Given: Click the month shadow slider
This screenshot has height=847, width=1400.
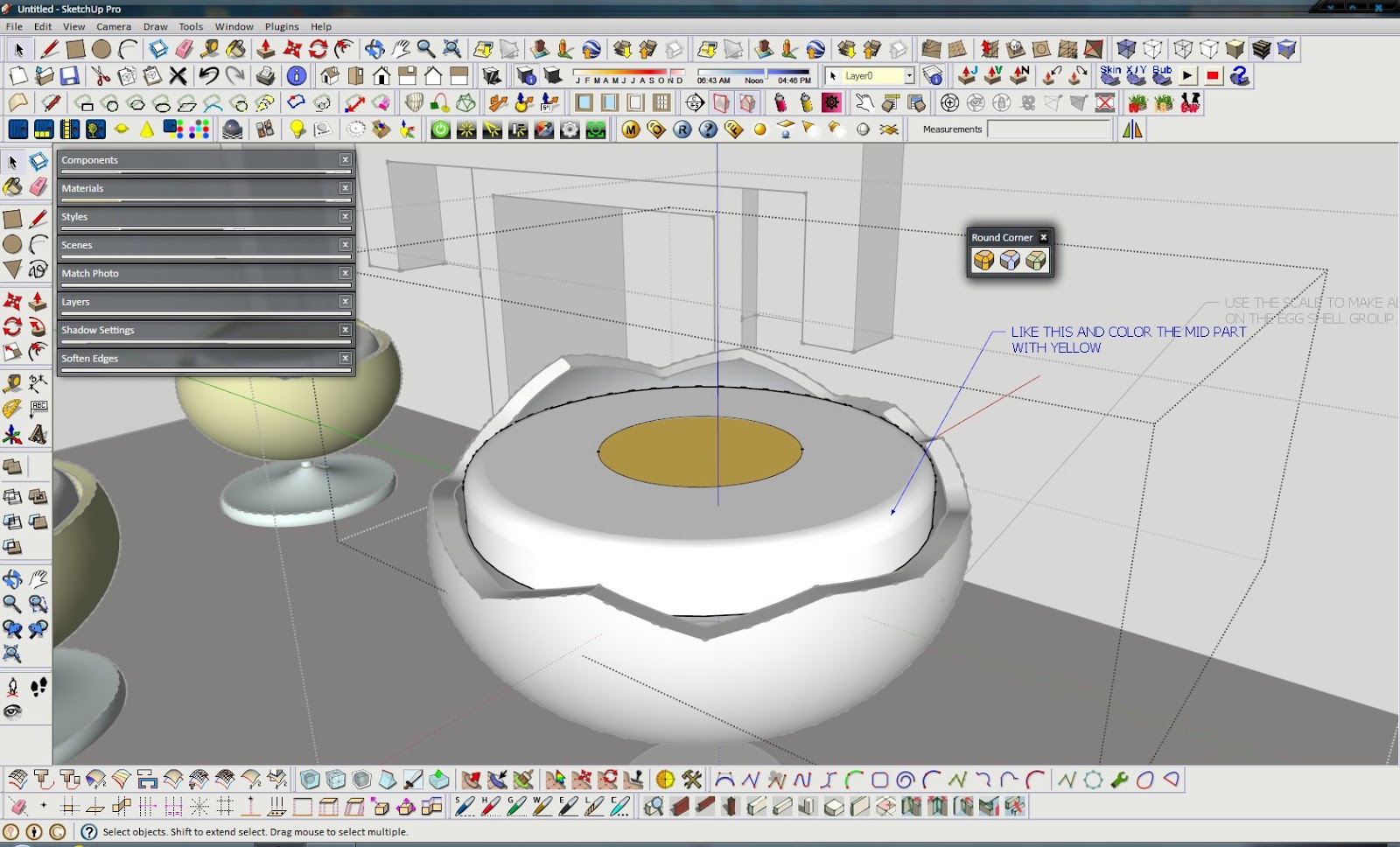Looking at the screenshot, I should (629, 72).
